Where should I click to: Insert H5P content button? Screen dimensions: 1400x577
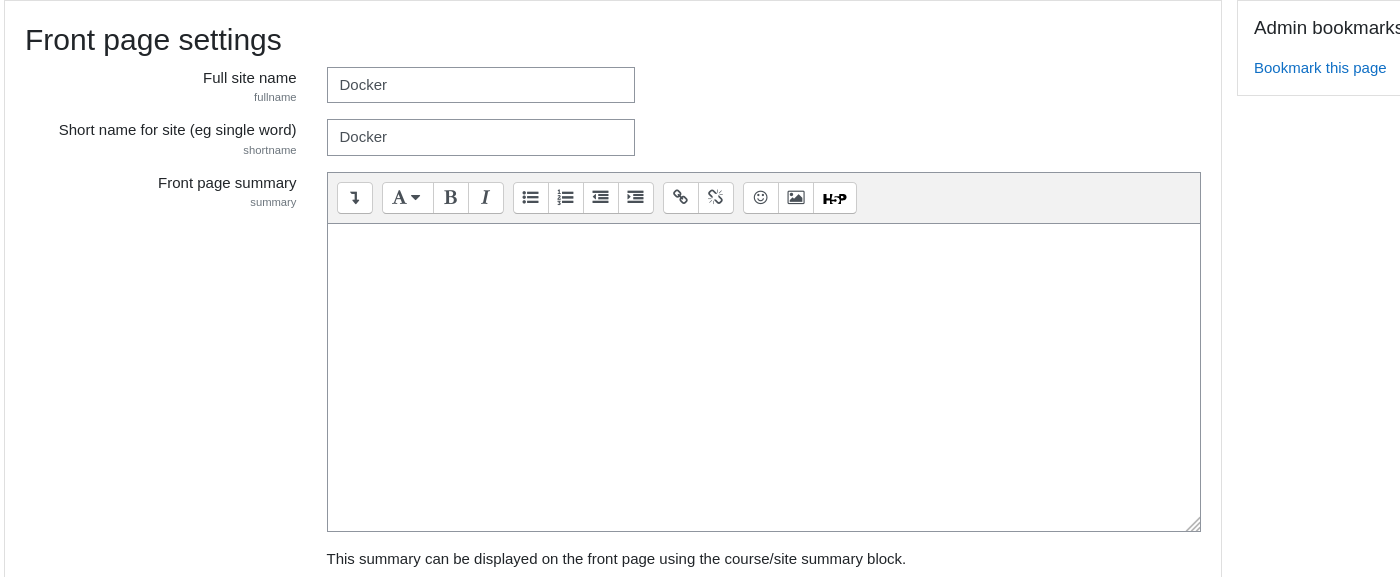click(x=835, y=198)
